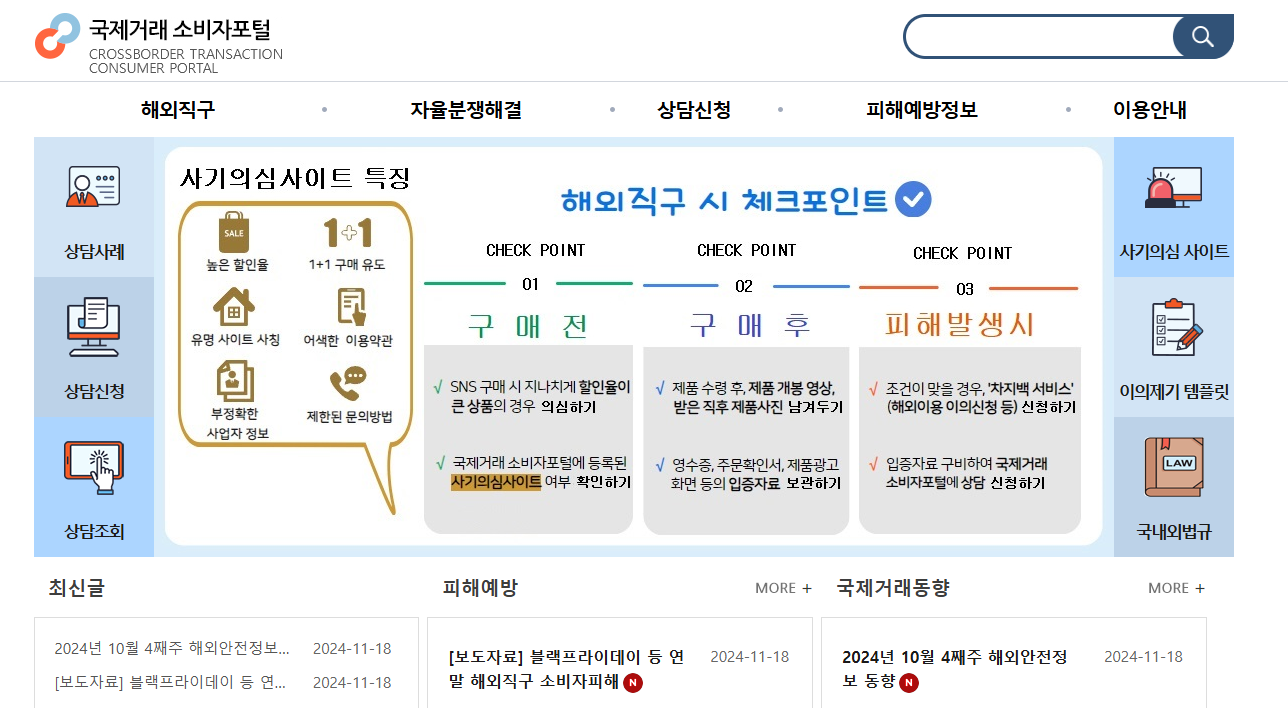1288x708 pixels.
Task: Open 이의제기 템플릿 checklist icon
Action: pyautogui.click(x=1173, y=327)
